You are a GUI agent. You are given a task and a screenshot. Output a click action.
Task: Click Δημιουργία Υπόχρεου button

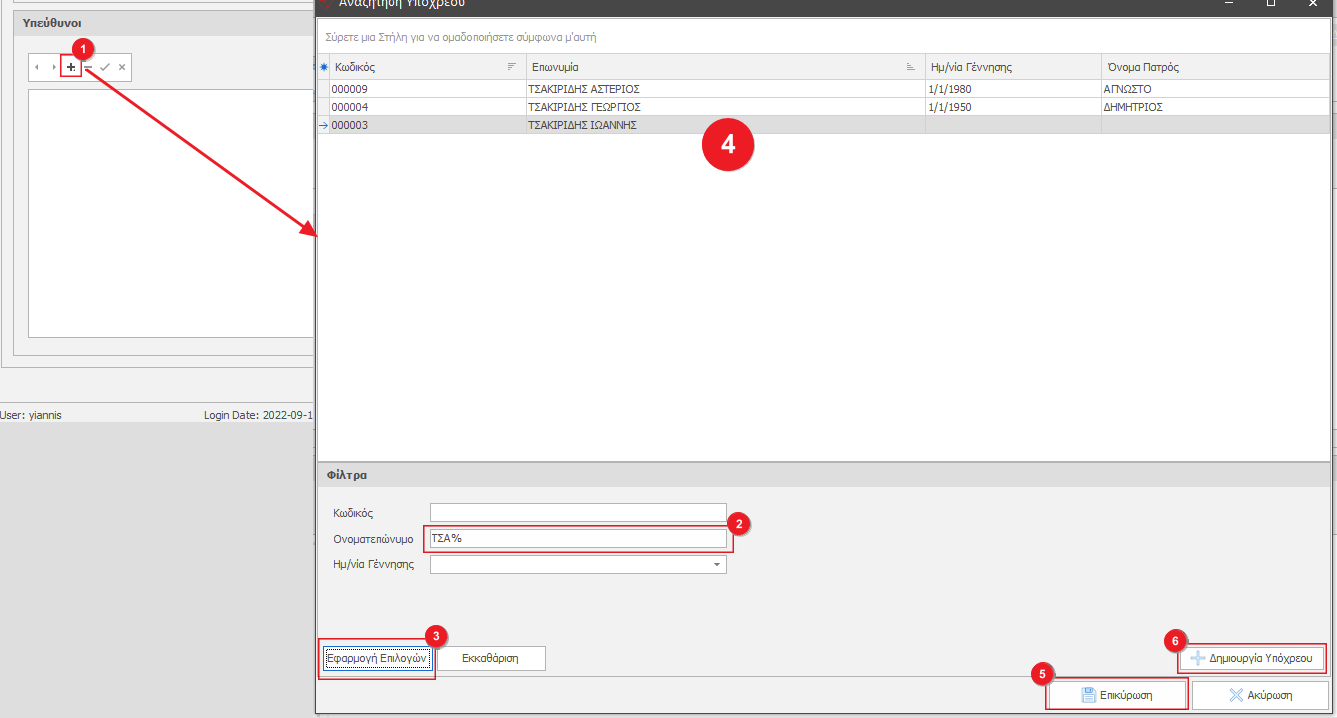[1251, 659]
